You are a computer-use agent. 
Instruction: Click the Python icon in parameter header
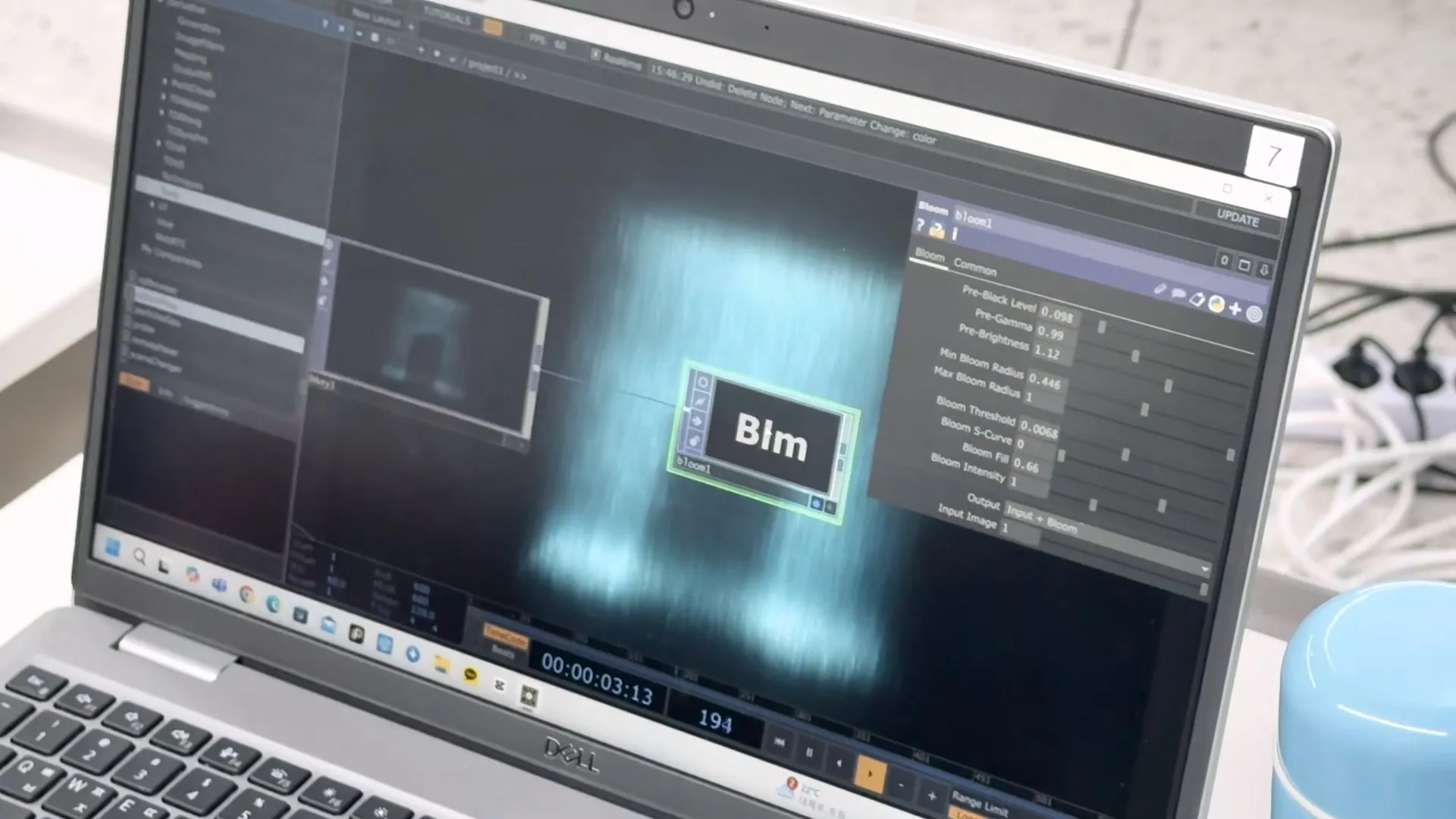pos(1216,304)
